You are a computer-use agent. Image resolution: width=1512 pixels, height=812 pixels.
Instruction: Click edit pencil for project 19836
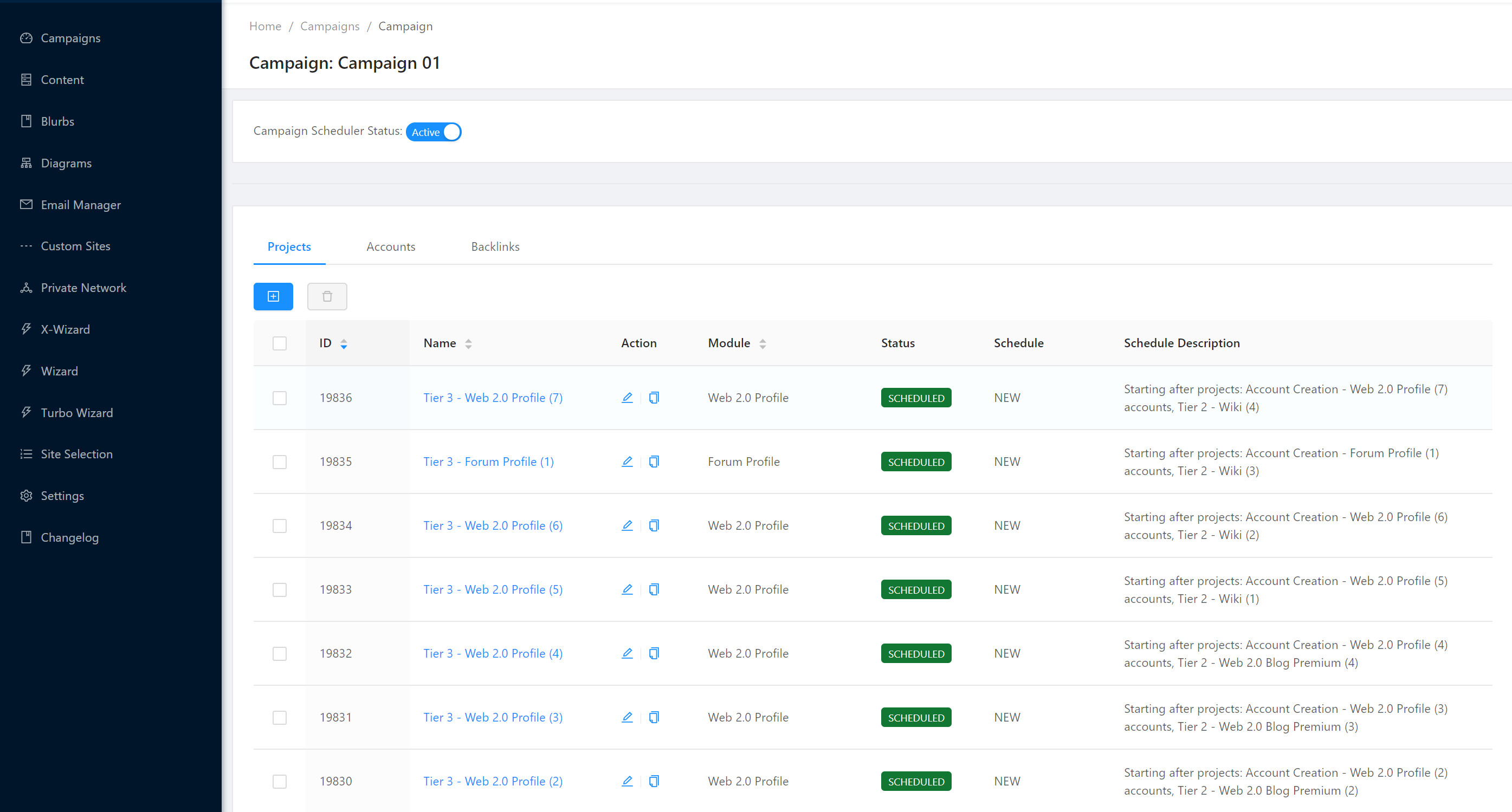(x=627, y=398)
